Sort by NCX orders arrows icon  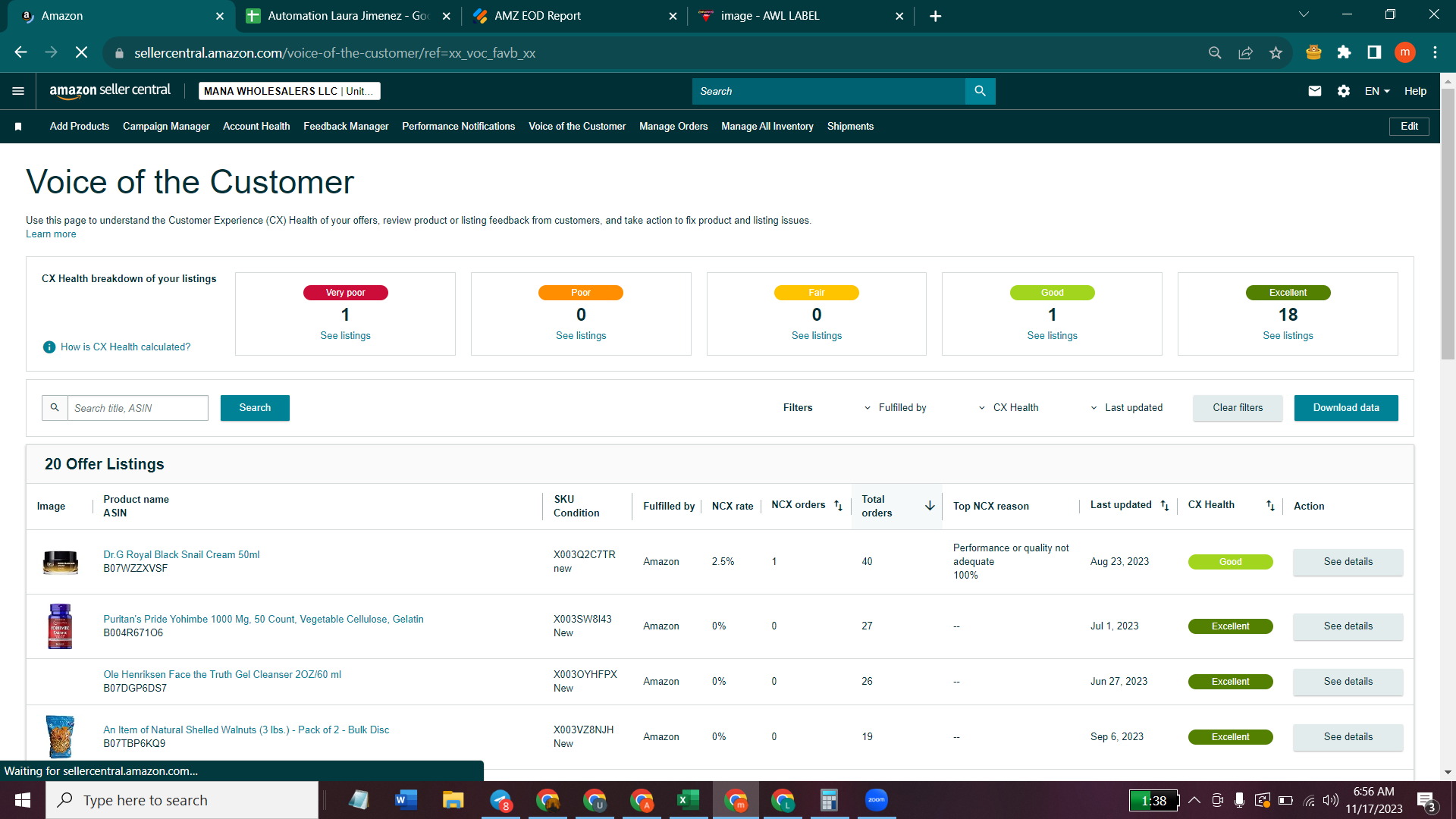pyautogui.click(x=838, y=506)
